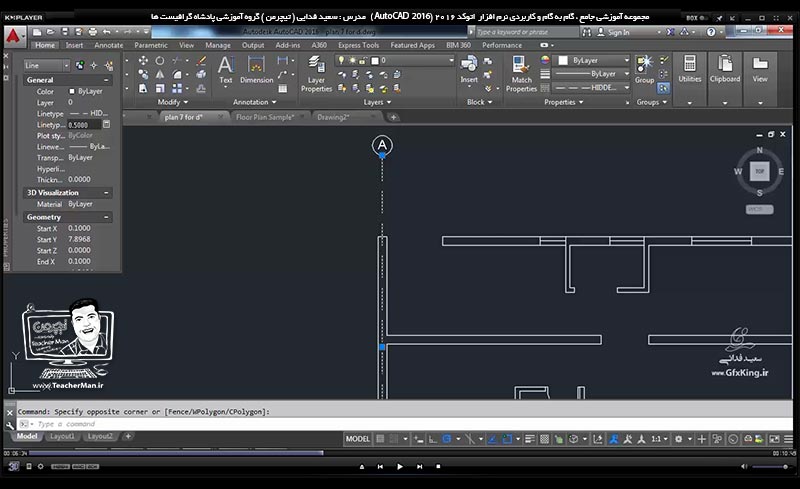Toggle Group Selection on/off button
800x489 pixels.
pyautogui.click(x=663, y=88)
